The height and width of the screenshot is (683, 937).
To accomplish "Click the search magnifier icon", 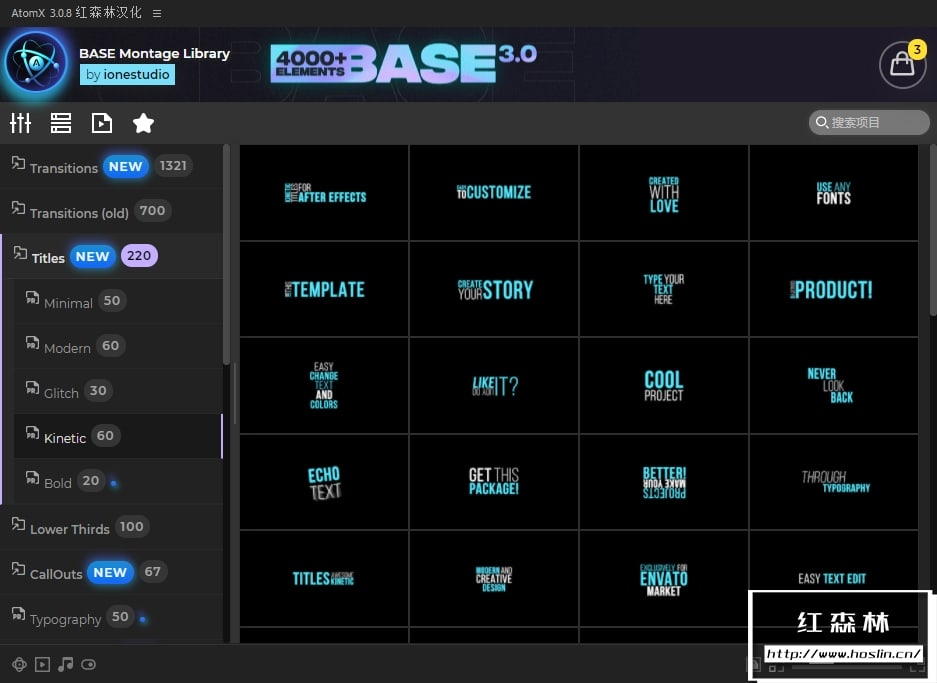I will 822,122.
